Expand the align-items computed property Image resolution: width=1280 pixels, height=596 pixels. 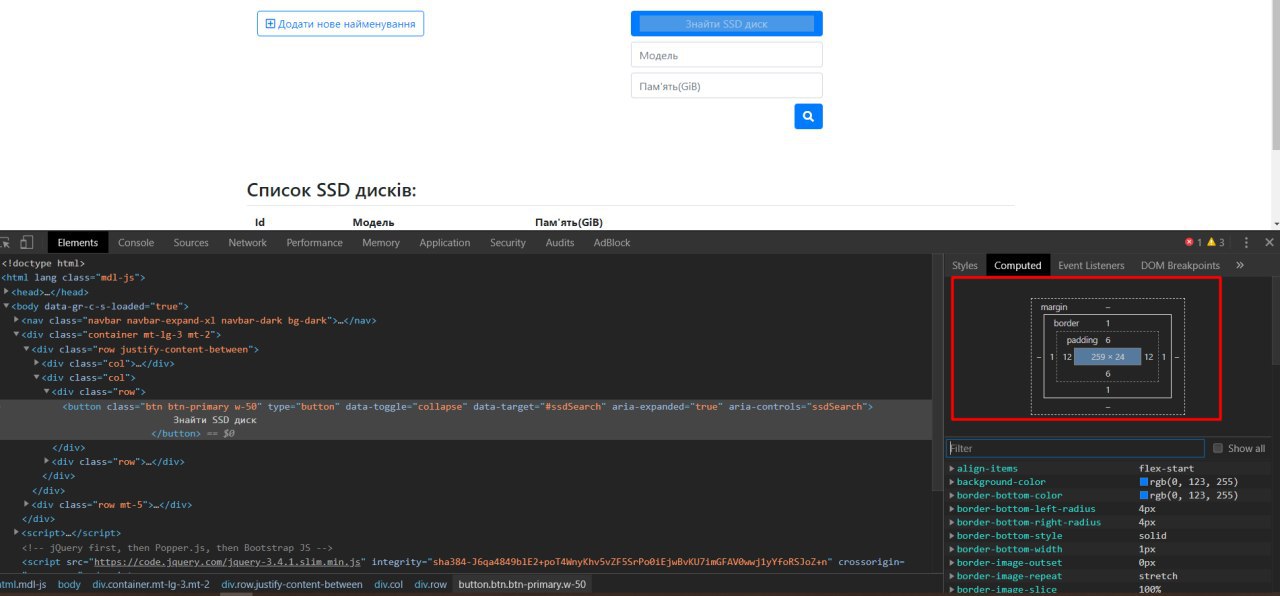(952, 468)
